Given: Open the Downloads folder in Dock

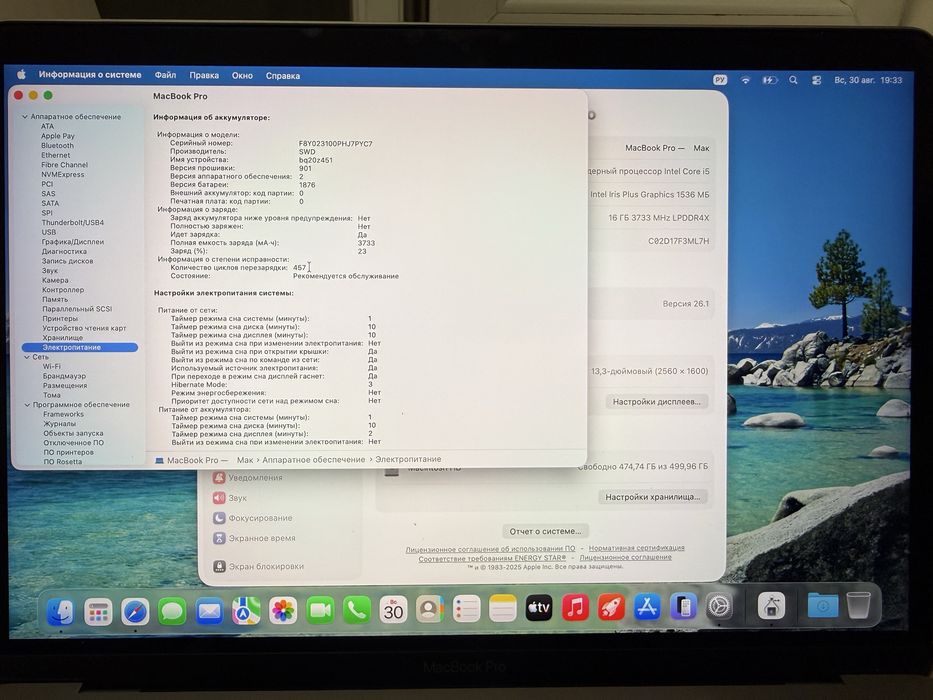Looking at the screenshot, I should click(823, 605).
